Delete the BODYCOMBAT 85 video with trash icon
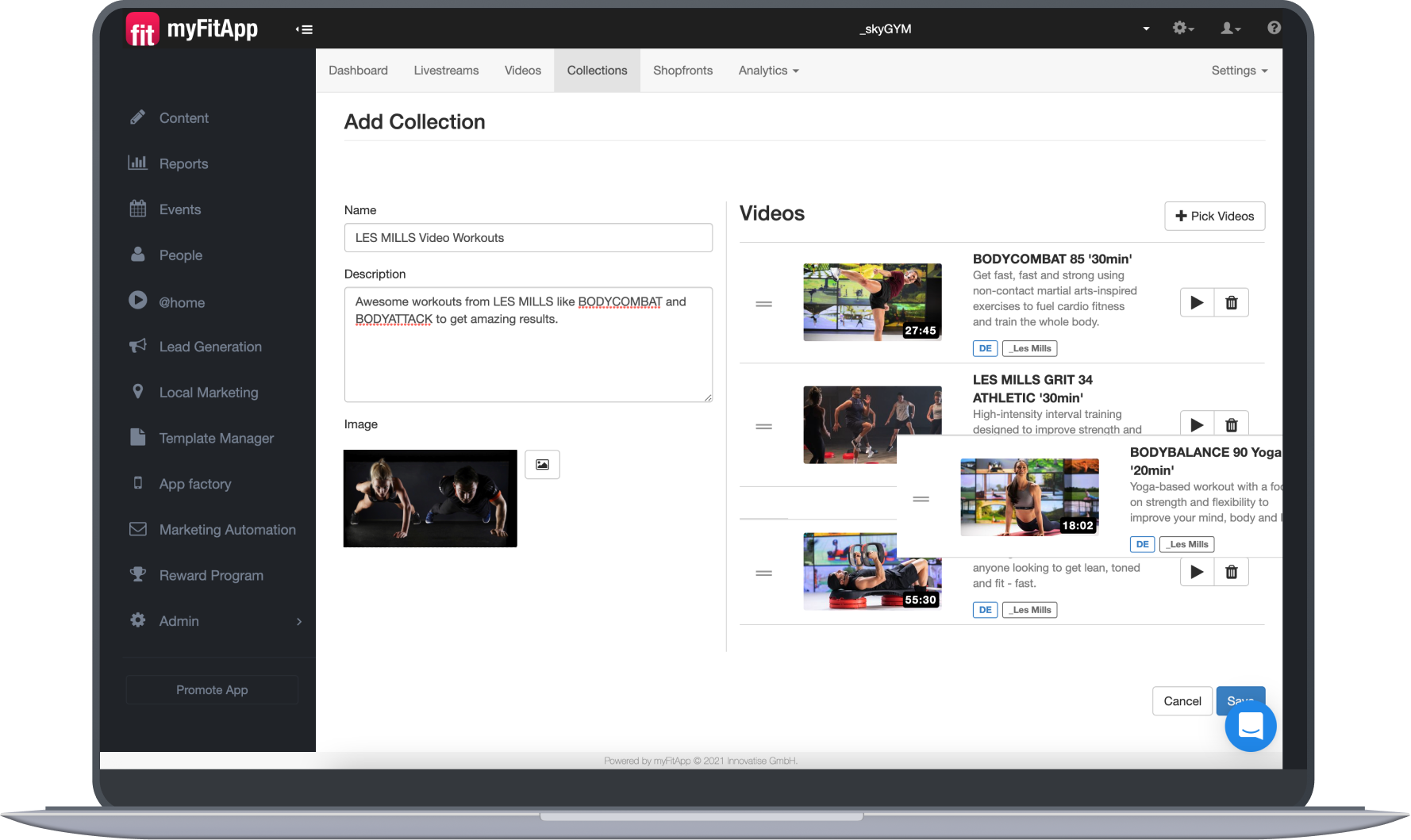This screenshot has height=840, width=1411. [x=1232, y=302]
